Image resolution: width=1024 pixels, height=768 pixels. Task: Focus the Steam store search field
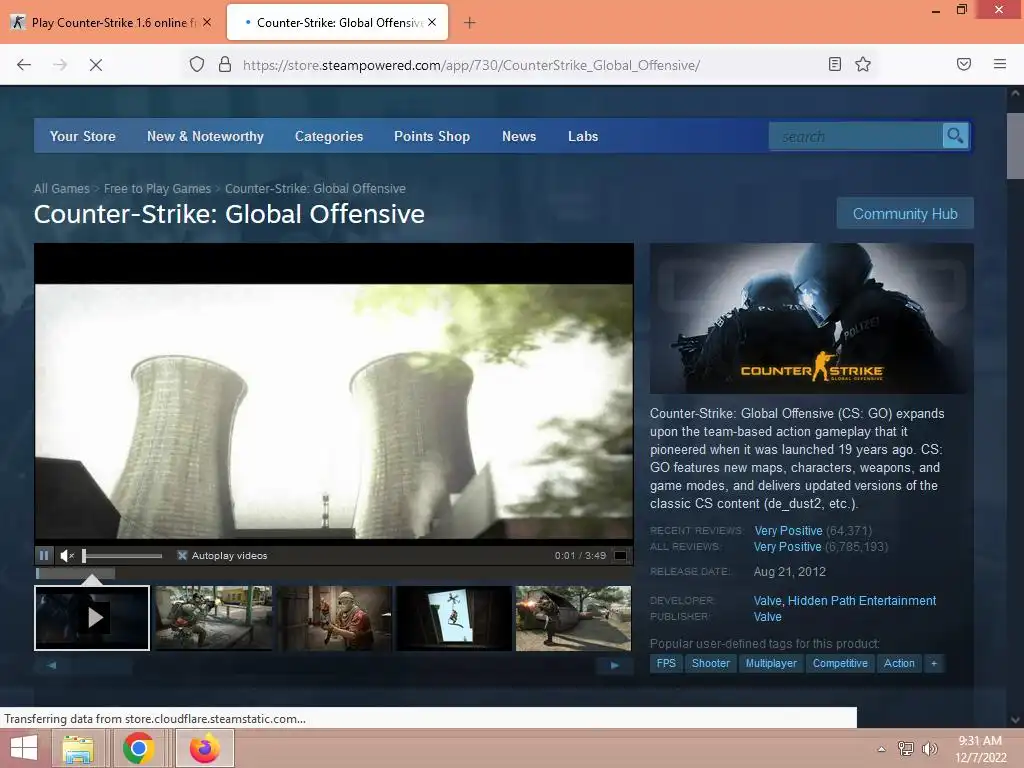[856, 136]
